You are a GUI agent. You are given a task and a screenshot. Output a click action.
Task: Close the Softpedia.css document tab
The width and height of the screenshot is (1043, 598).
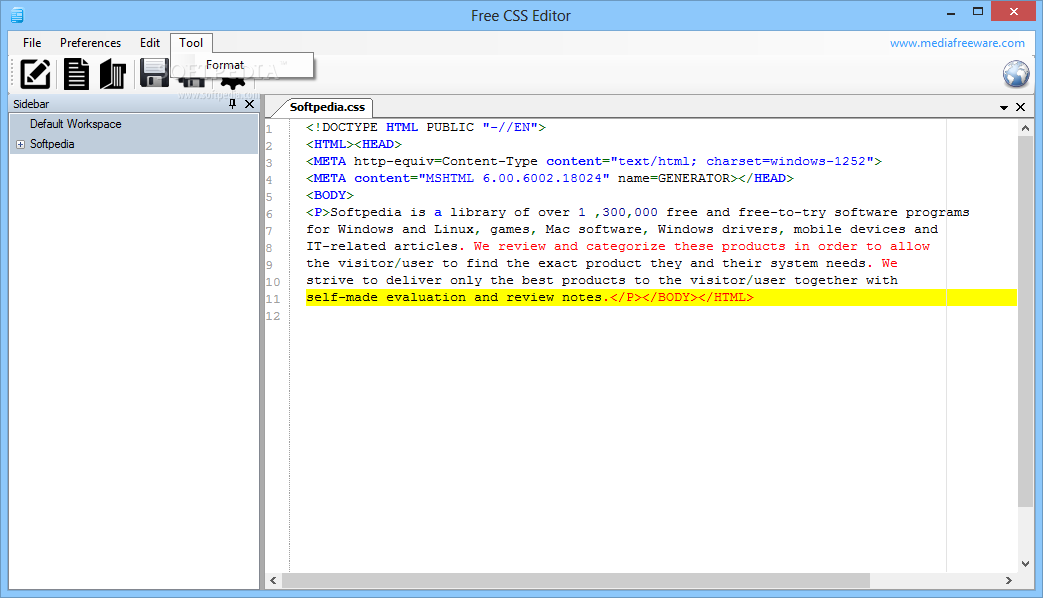[x=1020, y=107]
